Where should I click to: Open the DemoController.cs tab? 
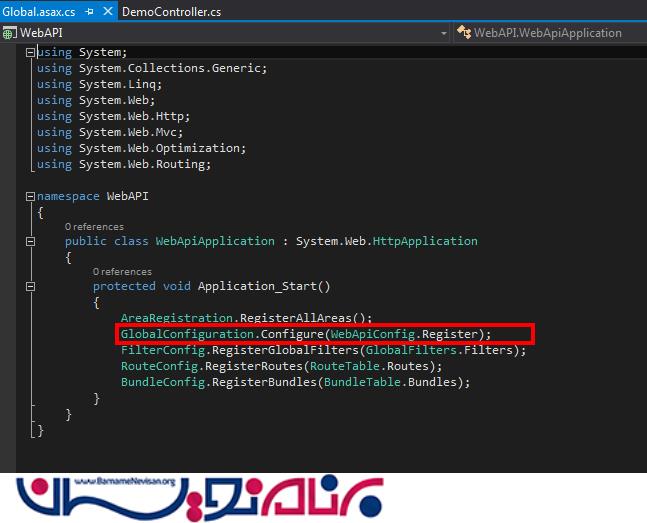coord(171,12)
